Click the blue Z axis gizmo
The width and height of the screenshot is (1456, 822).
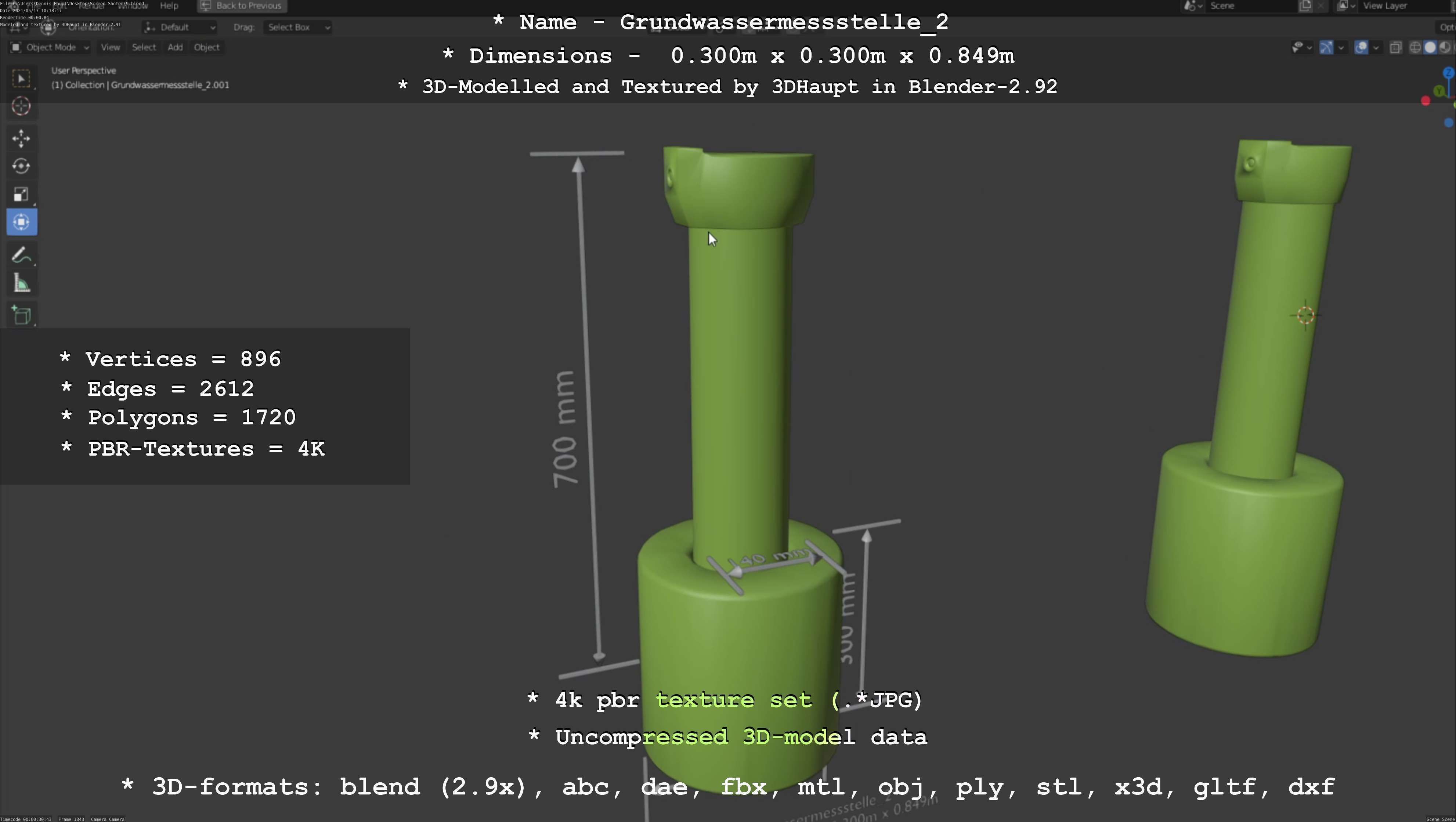1449,73
